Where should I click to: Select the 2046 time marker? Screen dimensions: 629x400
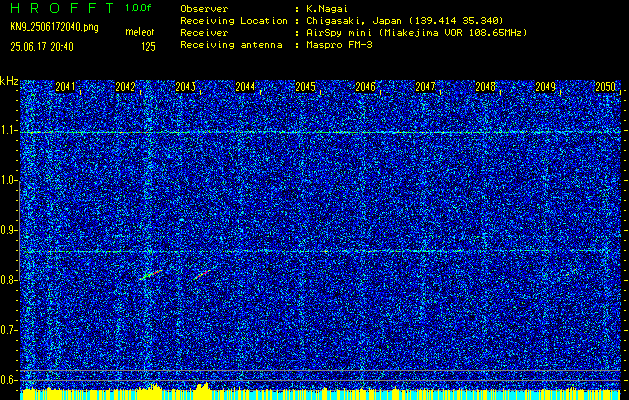(x=365, y=87)
